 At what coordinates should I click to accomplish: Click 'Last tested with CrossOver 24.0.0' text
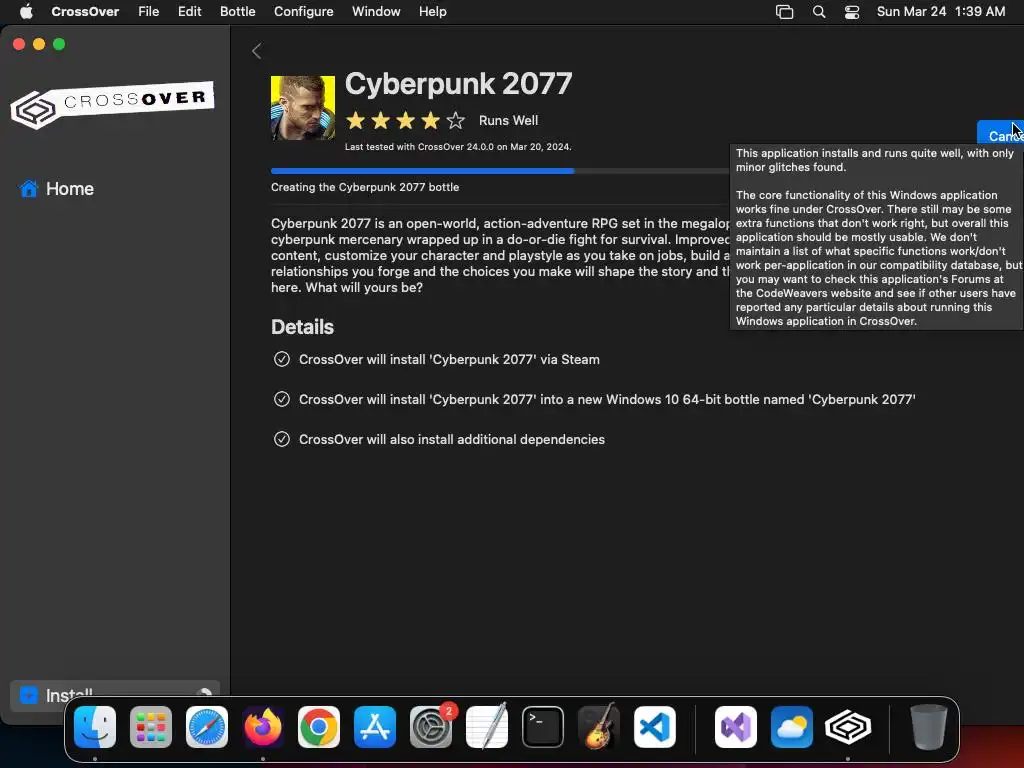point(458,147)
